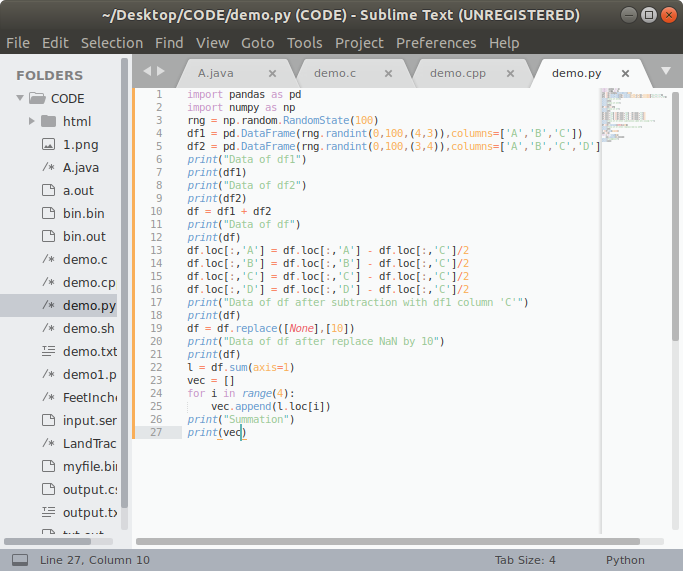This screenshot has width=683, height=571.
Task: Open demo.py in the sidebar
Action: tap(89, 305)
